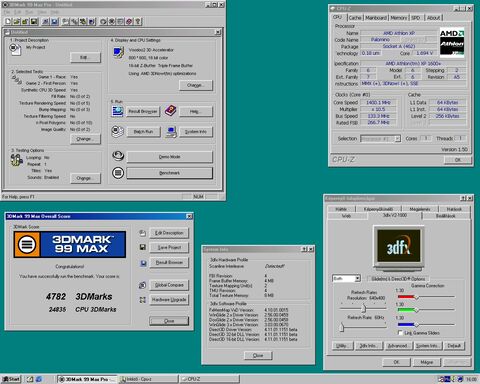This screenshot has width=480, height=384.
Task: Click the red circular icon in the 3DMark toolbar
Action: [129, 21]
